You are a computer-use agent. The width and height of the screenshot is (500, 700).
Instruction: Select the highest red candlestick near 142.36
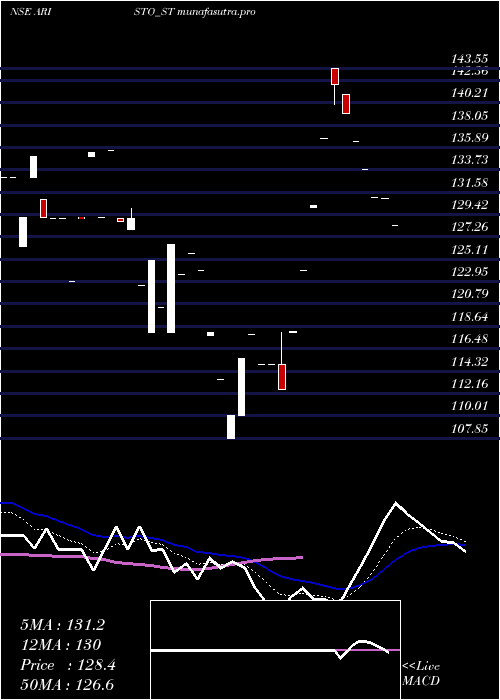click(x=335, y=76)
